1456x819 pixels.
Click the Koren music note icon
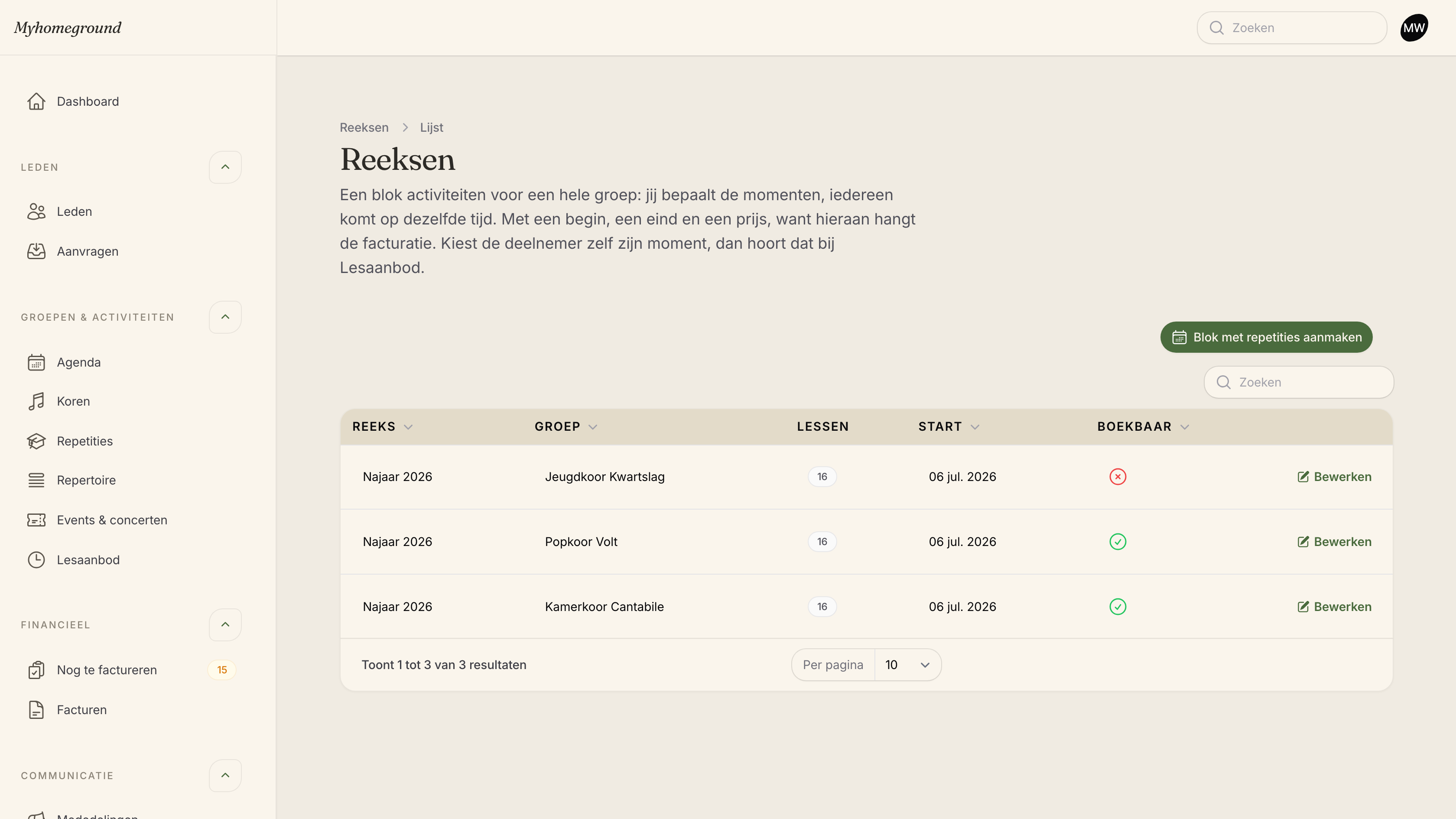(x=36, y=401)
